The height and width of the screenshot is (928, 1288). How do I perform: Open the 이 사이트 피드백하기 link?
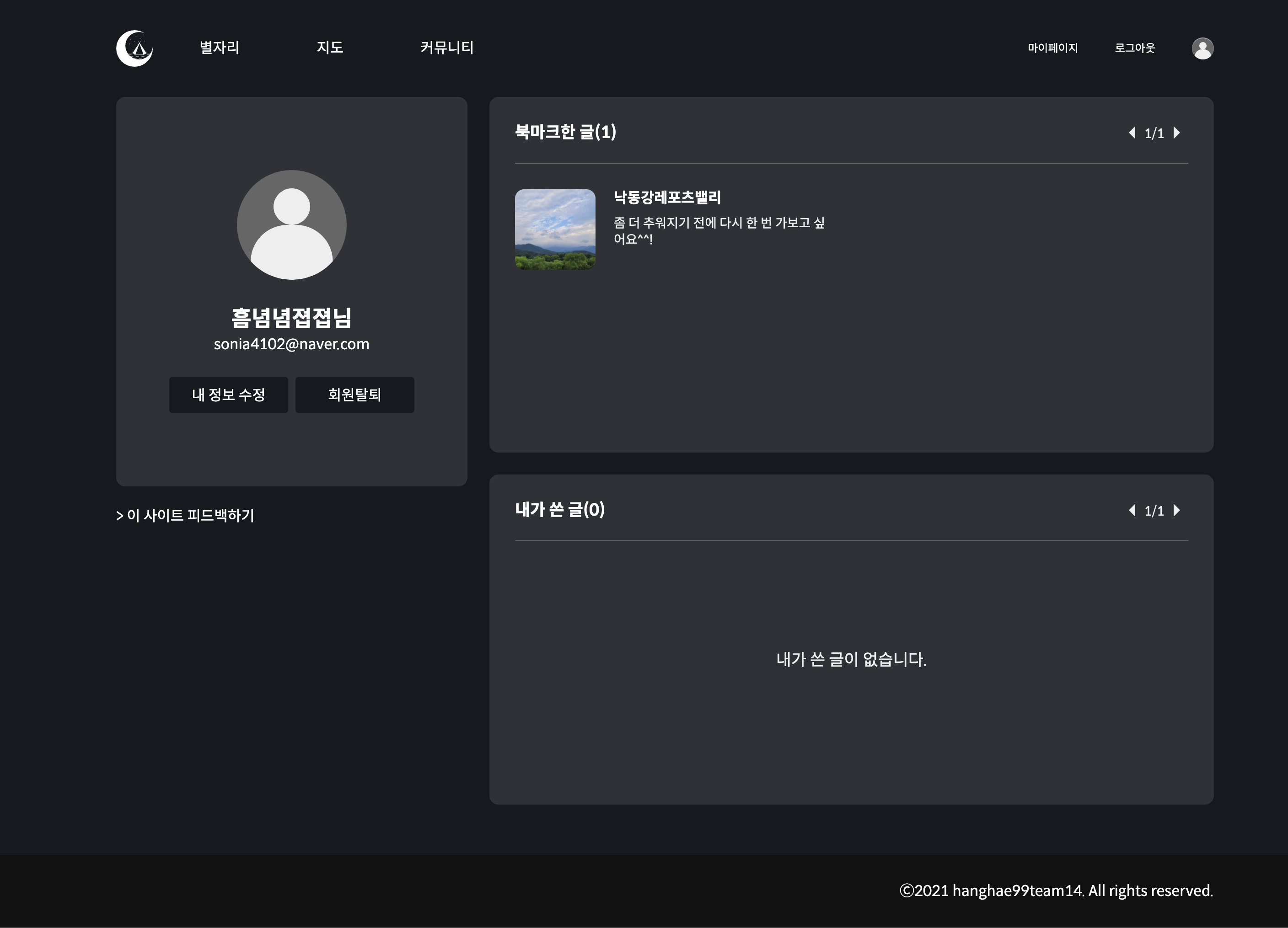coord(185,515)
